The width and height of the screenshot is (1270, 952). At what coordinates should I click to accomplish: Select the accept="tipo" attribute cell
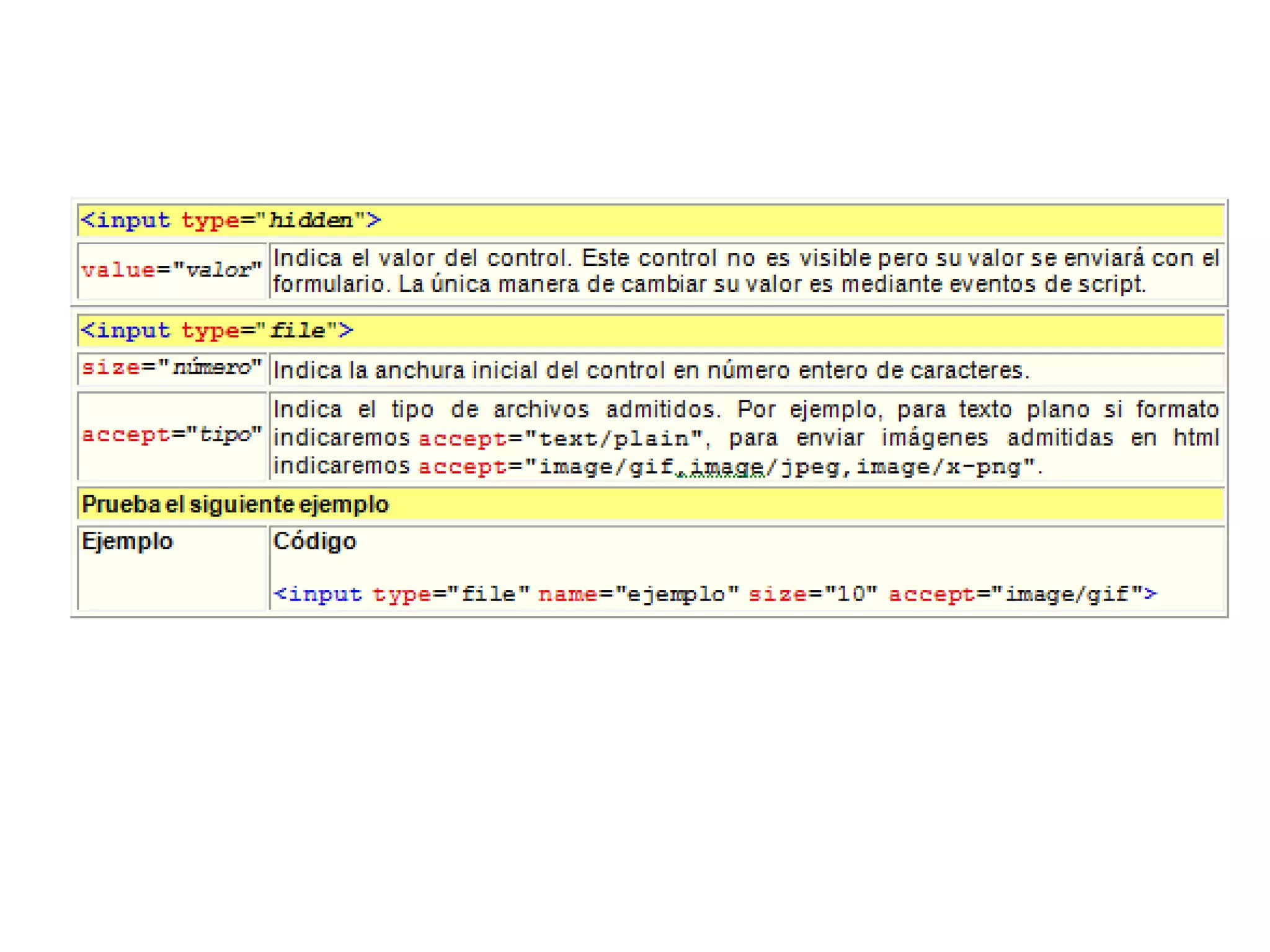coord(172,434)
